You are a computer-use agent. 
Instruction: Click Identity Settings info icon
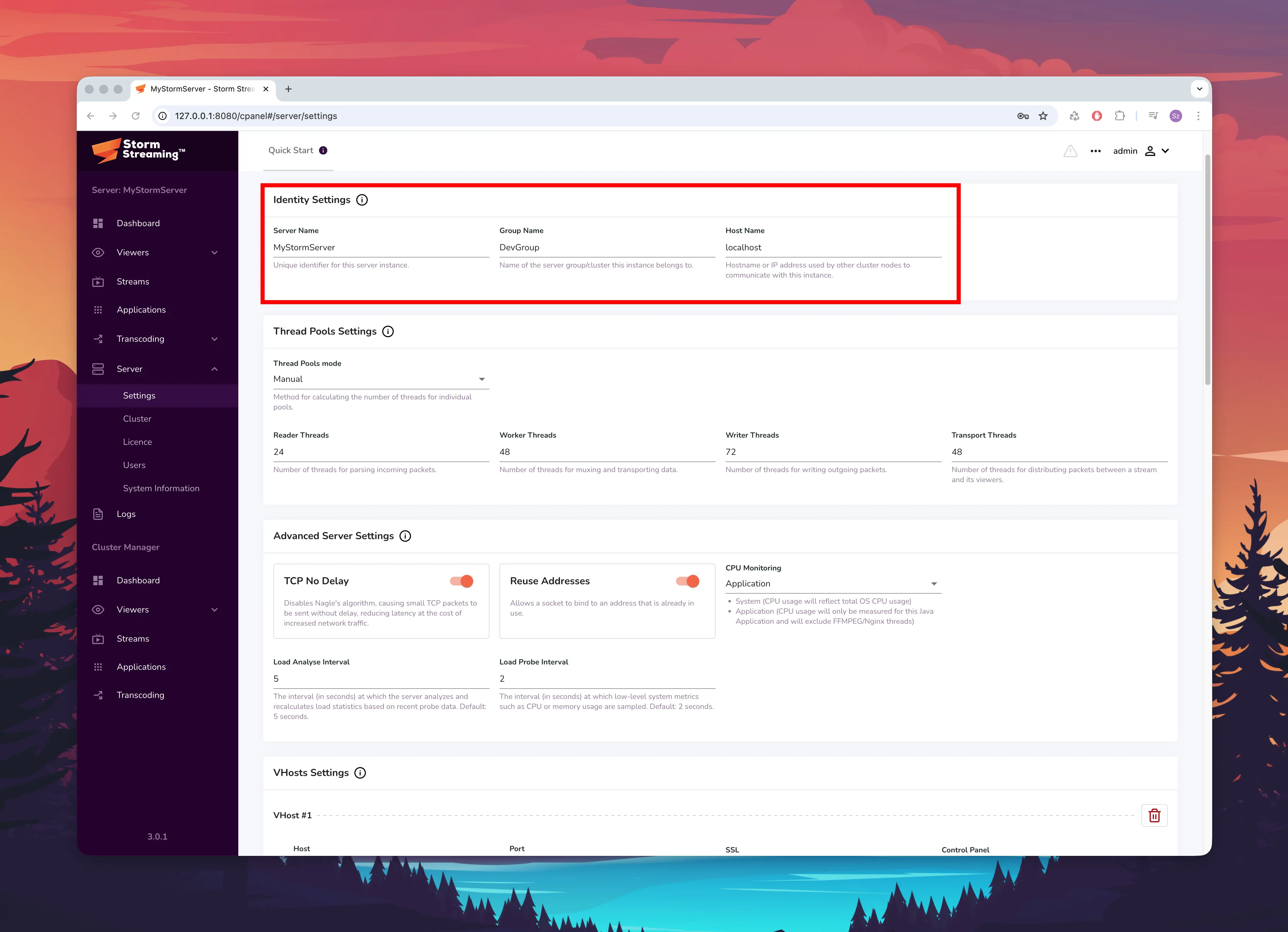coord(362,200)
